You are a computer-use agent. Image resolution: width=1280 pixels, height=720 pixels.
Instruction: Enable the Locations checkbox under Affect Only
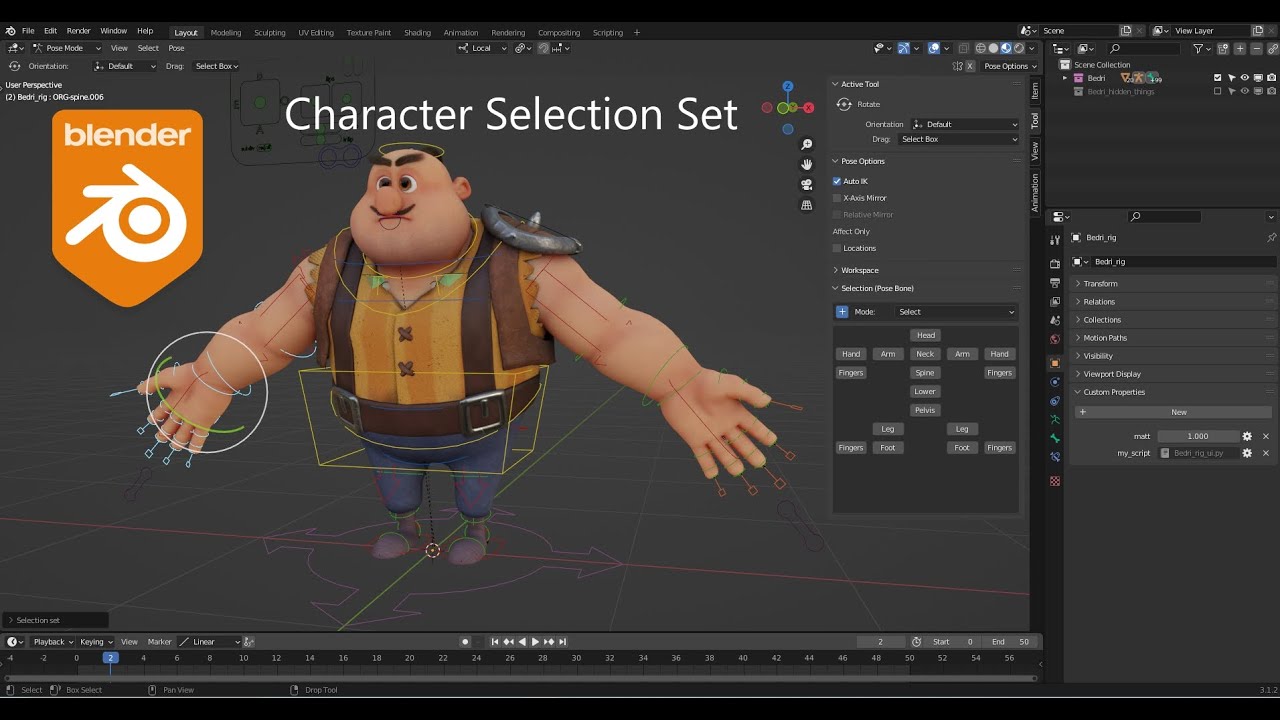coord(837,248)
